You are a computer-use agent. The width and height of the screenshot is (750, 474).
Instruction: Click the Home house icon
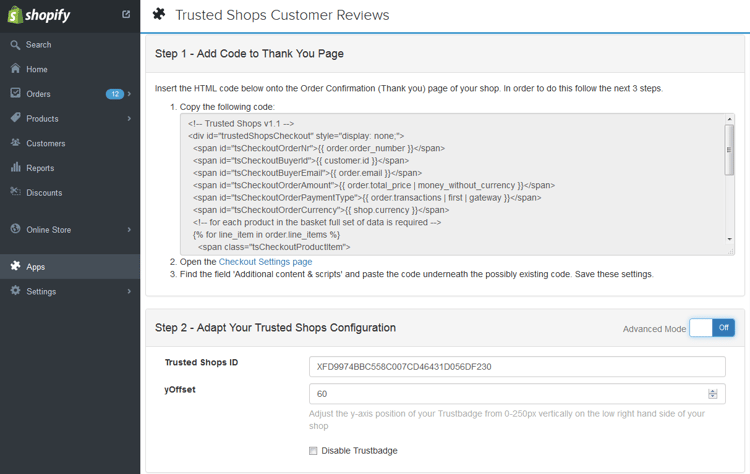pyautogui.click(x=15, y=68)
